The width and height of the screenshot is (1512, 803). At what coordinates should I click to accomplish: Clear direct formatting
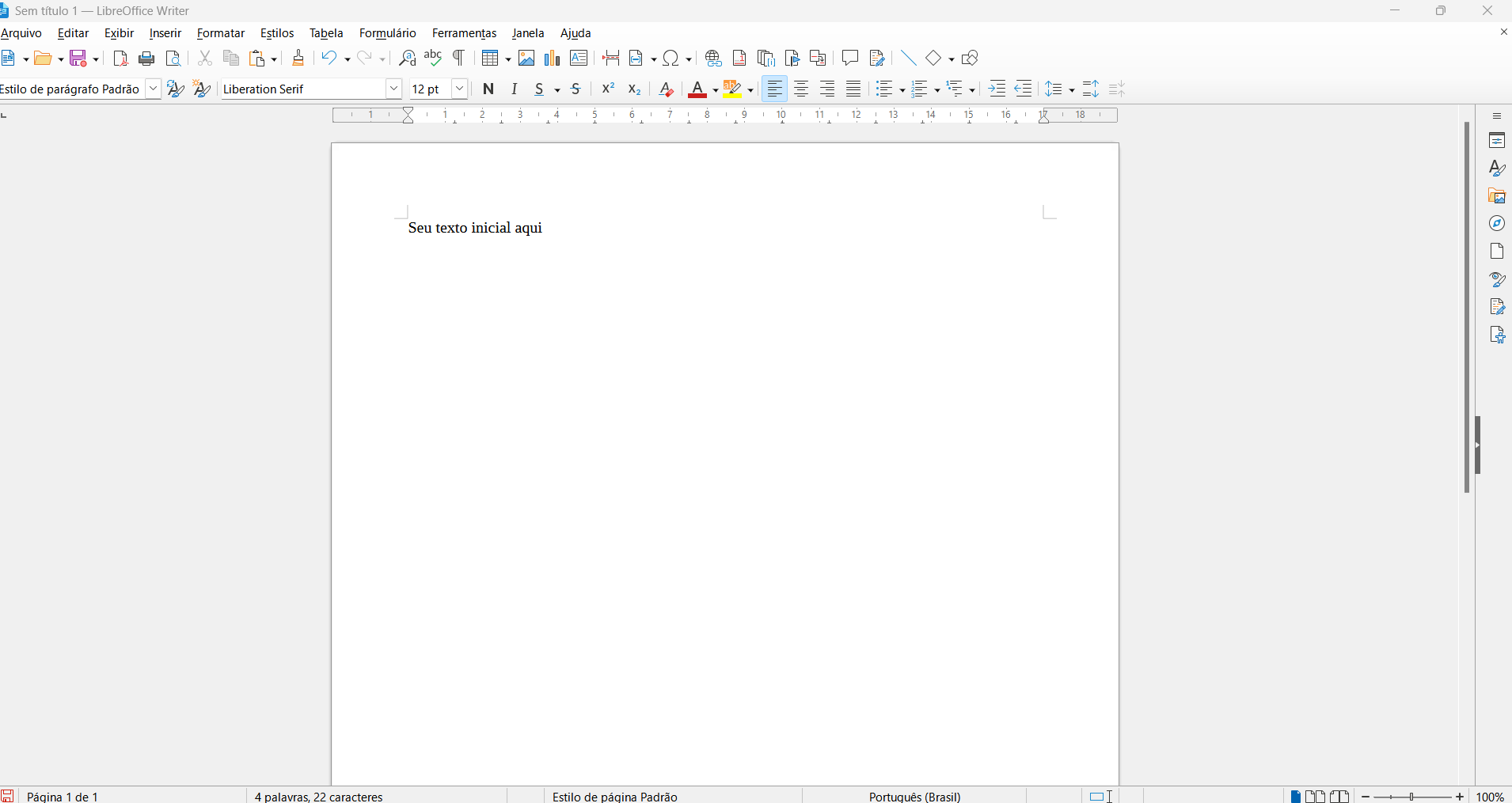667,89
